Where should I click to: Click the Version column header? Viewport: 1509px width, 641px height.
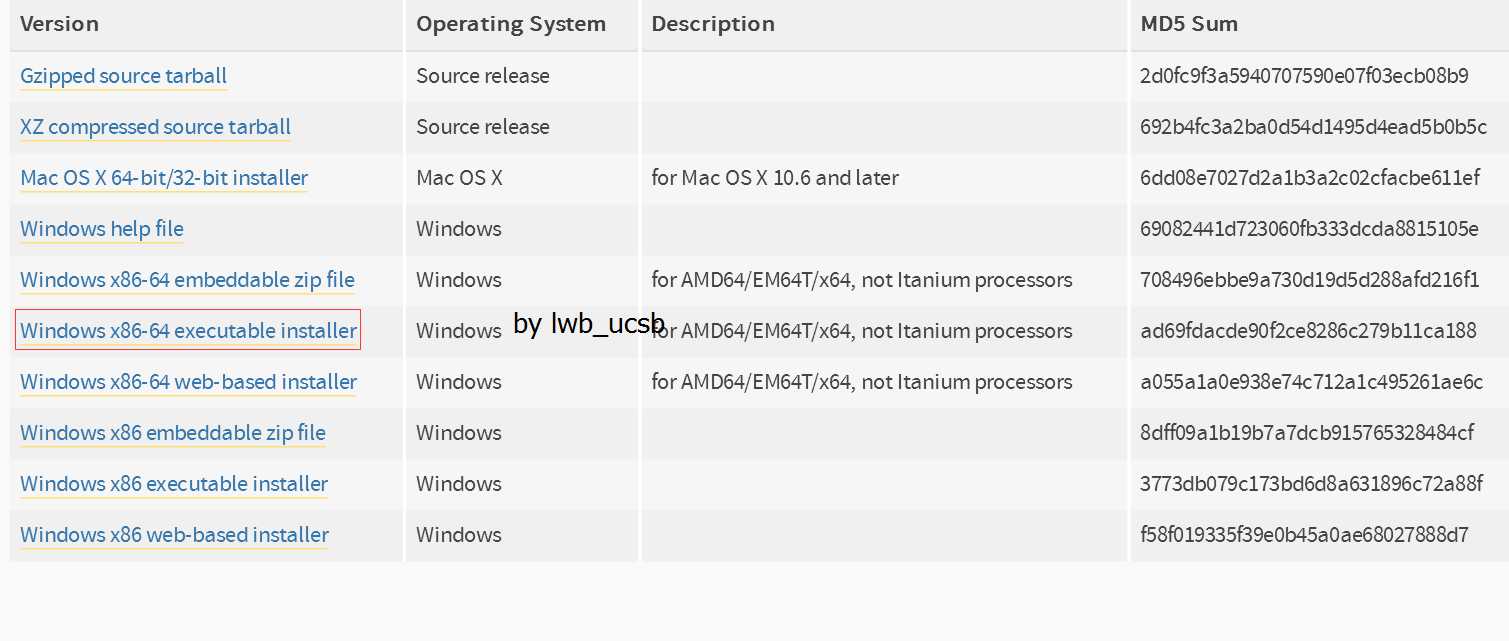tap(59, 24)
